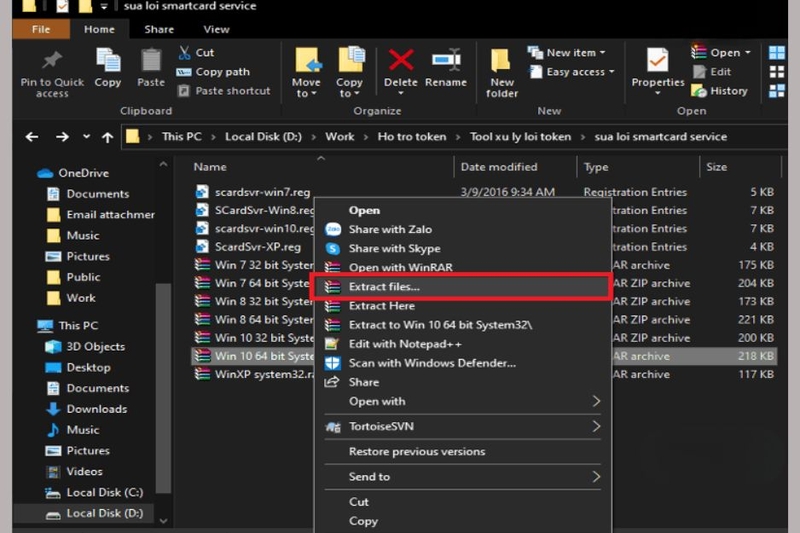Switch to the Home tab
The width and height of the screenshot is (800, 533).
click(99, 29)
